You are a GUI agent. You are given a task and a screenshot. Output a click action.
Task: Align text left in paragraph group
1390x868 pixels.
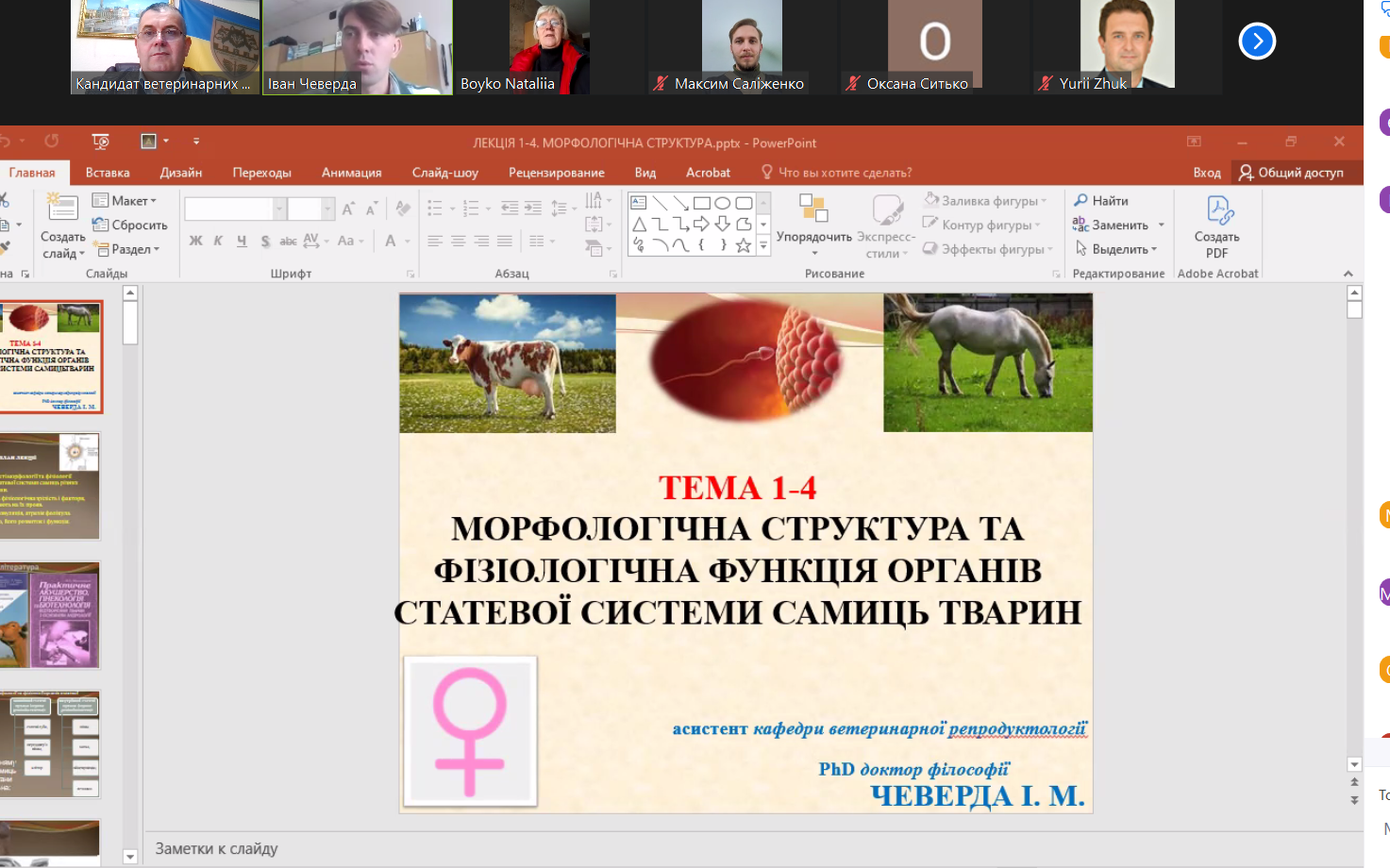tap(435, 242)
